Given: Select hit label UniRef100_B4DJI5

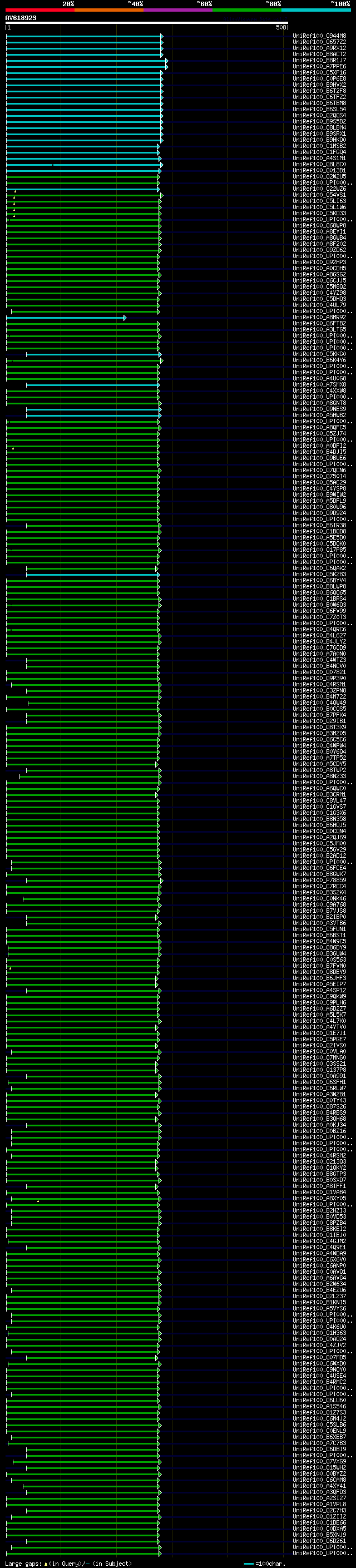Looking at the screenshot, I should click(319, 452).
